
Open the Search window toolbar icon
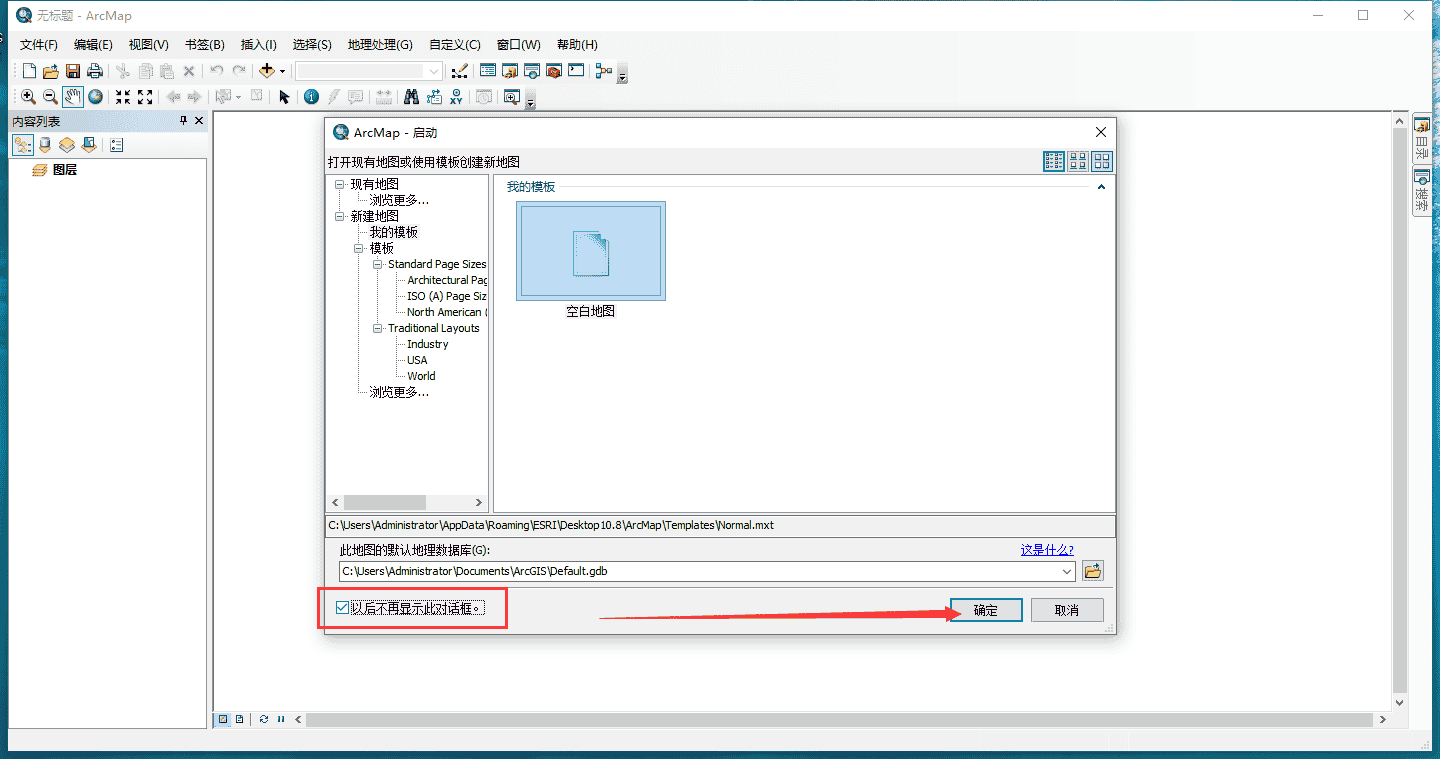click(532, 71)
